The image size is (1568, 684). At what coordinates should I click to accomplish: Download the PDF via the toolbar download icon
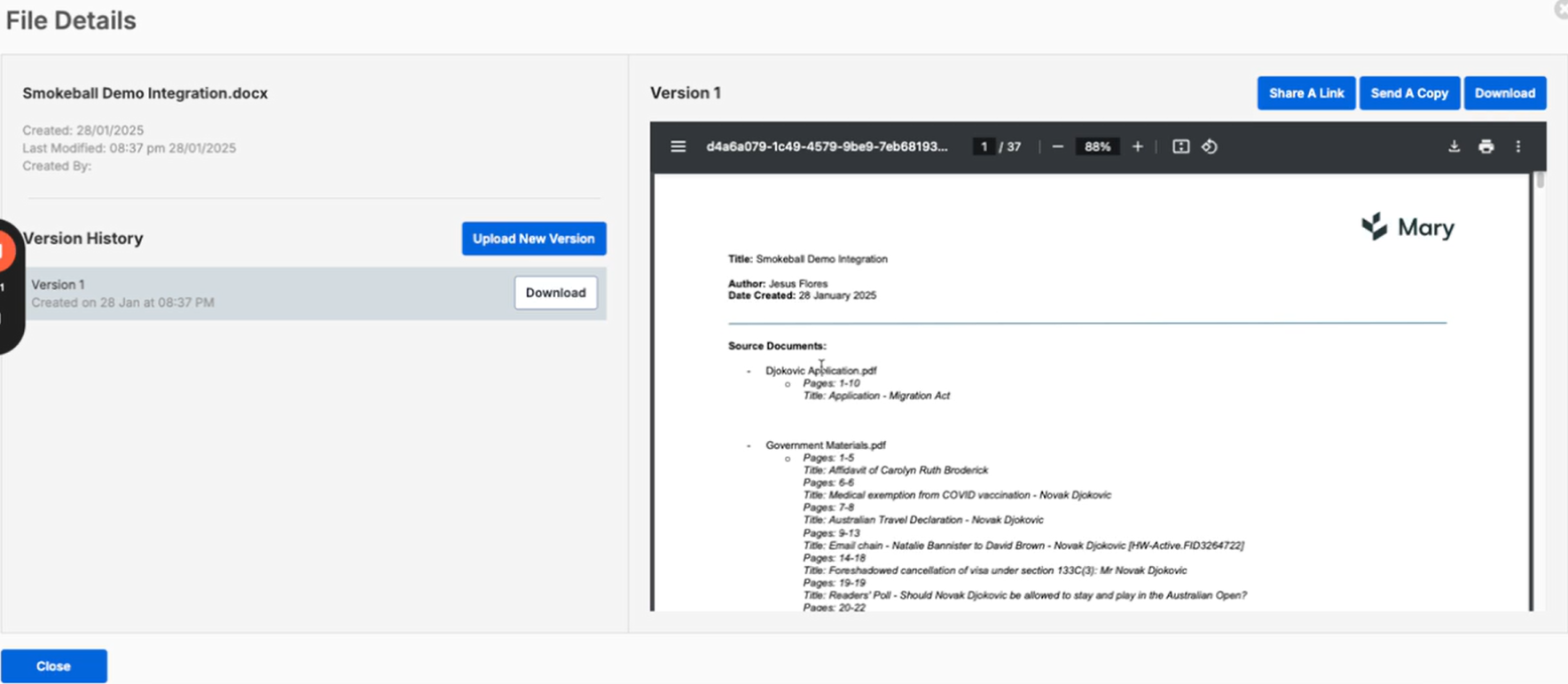coord(1454,146)
